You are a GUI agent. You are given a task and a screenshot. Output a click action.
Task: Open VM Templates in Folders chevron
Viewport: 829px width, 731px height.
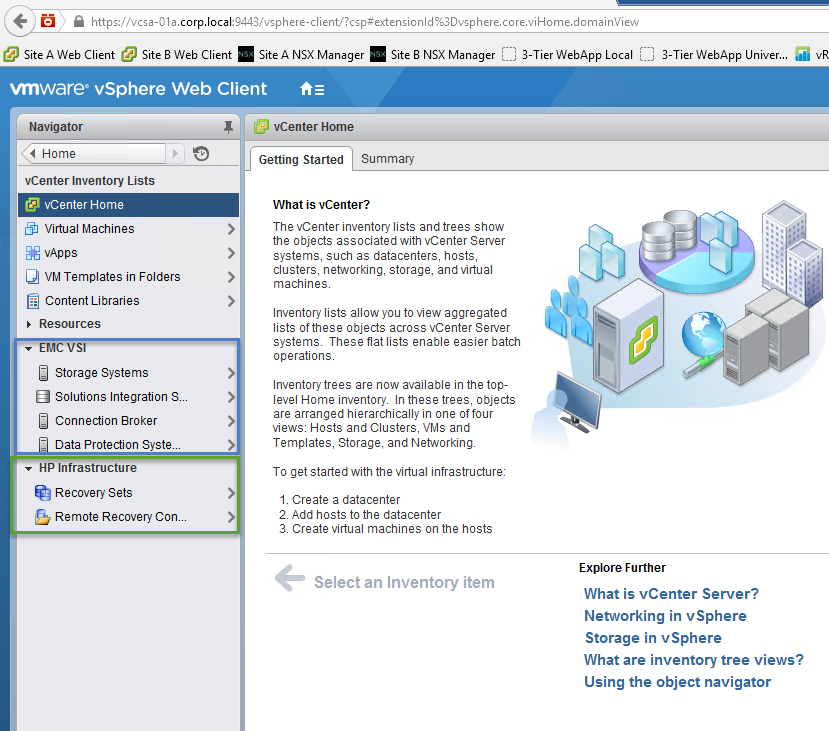click(x=231, y=277)
